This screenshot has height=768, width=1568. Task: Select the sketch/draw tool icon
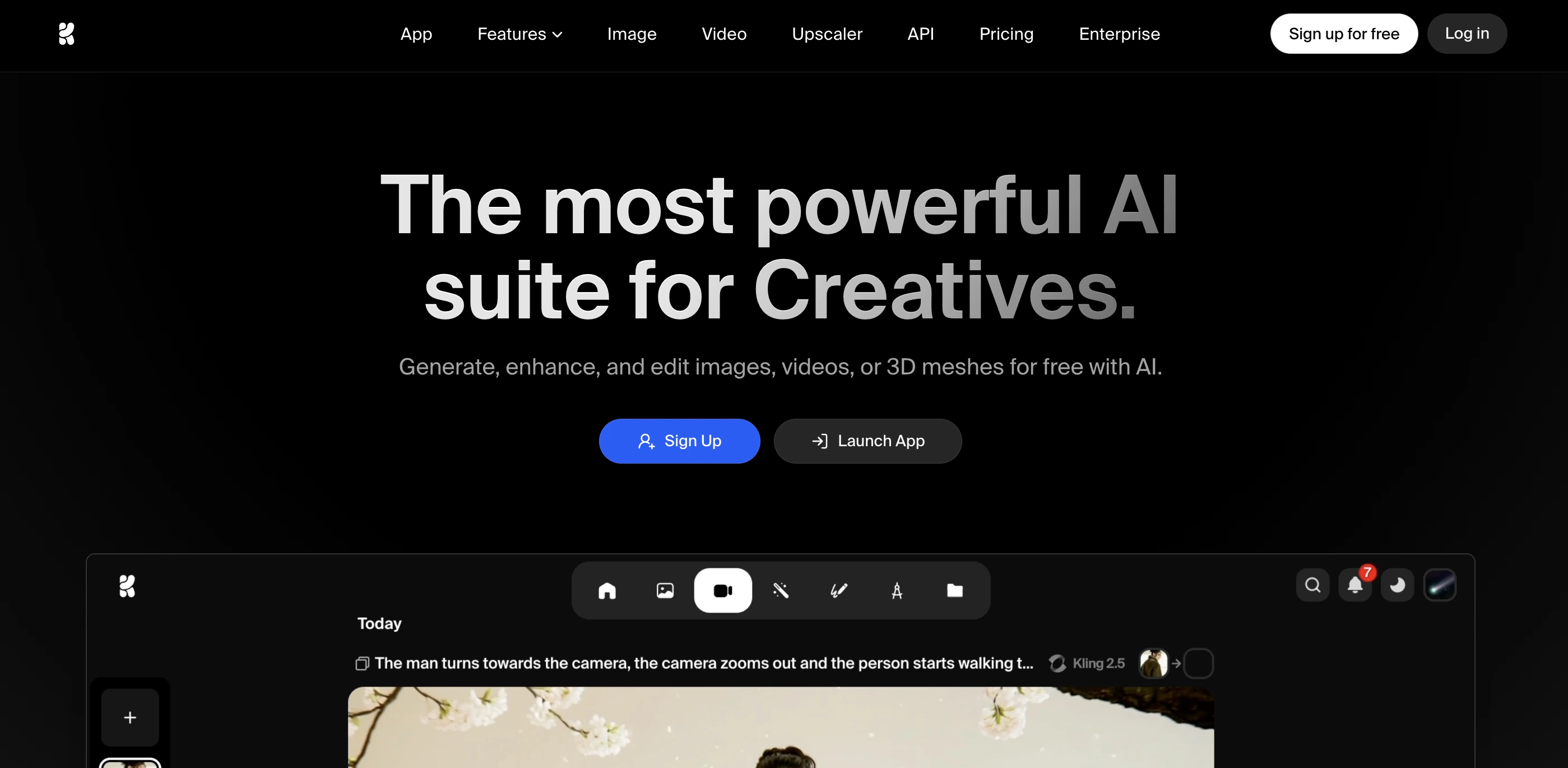[x=838, y=590]
